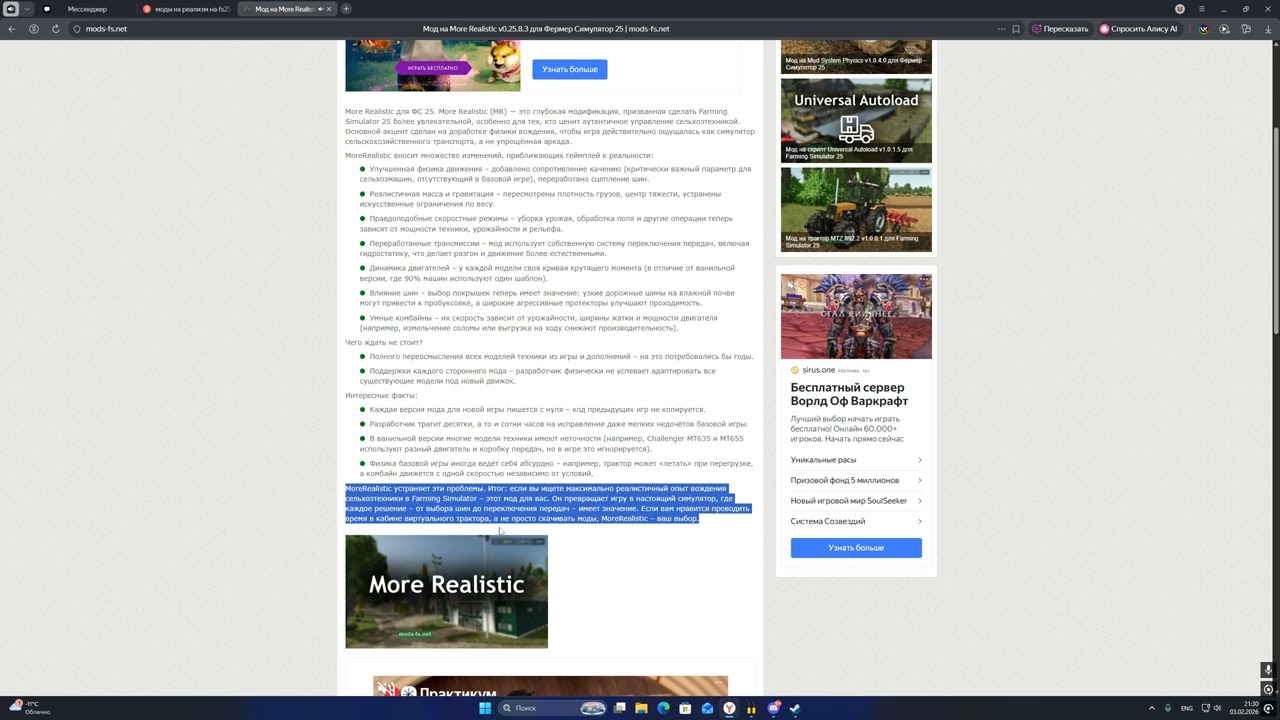Screen dimensions: 1280x720
Task: Click the Интересные факты: heading
Action: [x=381, y=395]
